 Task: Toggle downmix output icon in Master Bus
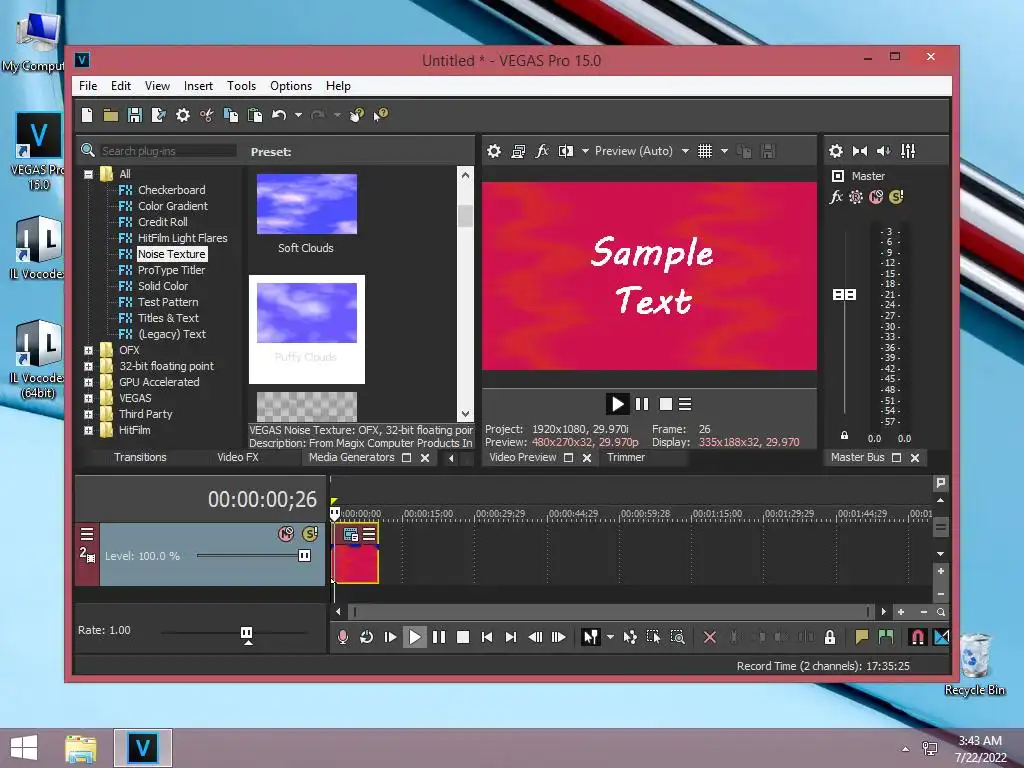860,152
